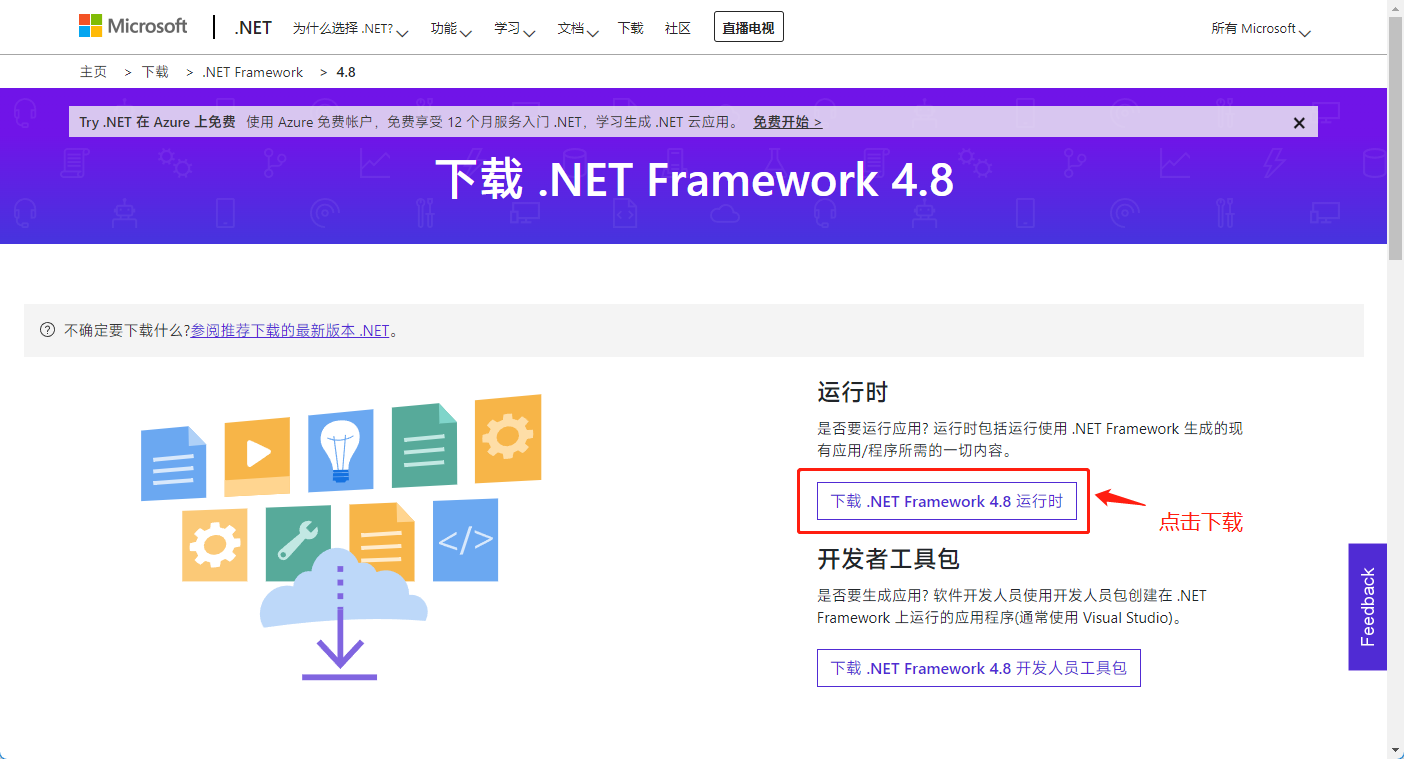Open the 社区 menu item

point(678,29)
